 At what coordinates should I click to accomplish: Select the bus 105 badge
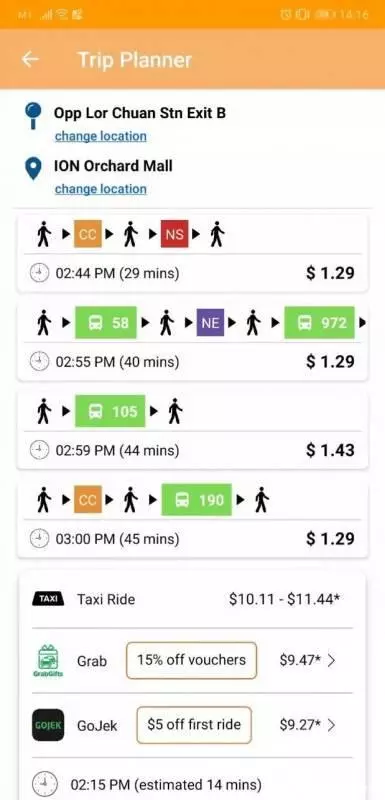point(110,411)
